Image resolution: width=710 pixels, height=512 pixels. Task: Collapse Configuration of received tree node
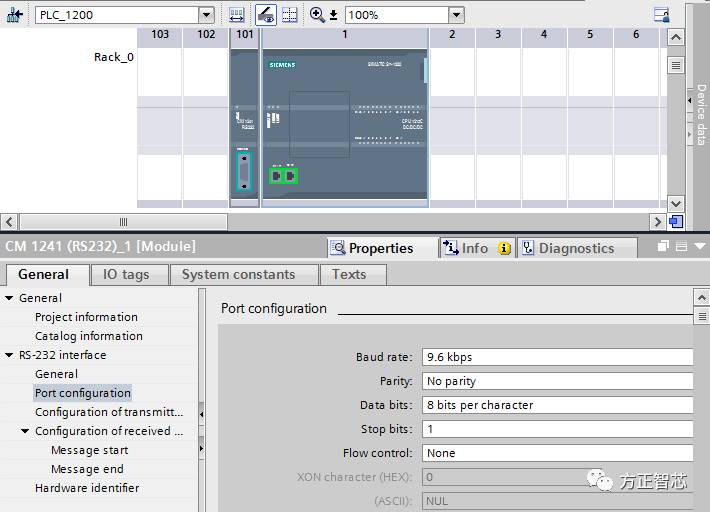click(x=25, y=431)
